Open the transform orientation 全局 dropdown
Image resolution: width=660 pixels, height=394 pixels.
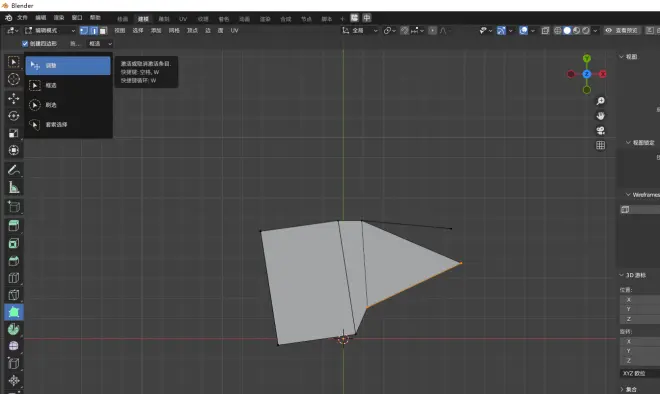point(360,30)
